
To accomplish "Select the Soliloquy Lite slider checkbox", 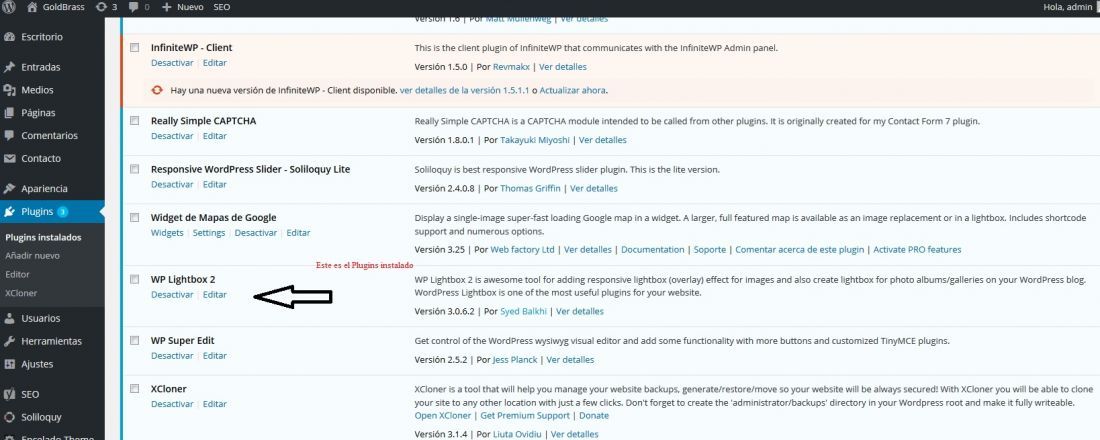I will click(x=135, y=169).
